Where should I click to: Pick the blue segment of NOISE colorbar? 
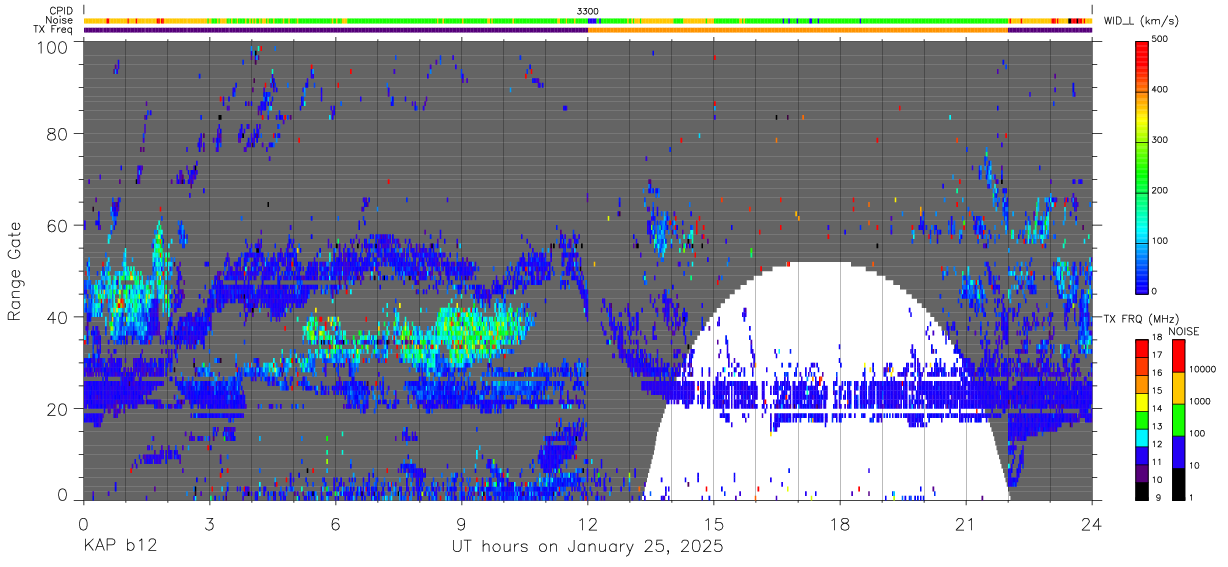[1177, 451]
